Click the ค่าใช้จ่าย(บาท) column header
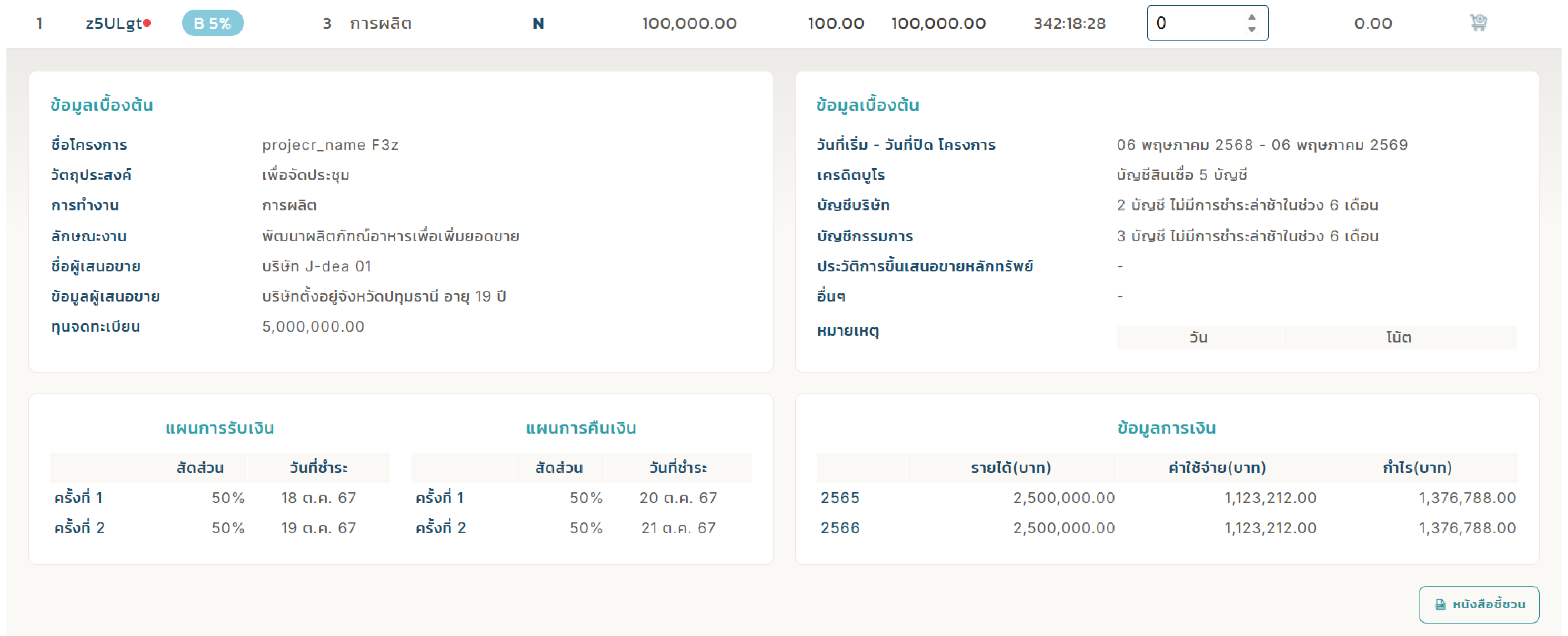1568x636 pixels. 1217,467
